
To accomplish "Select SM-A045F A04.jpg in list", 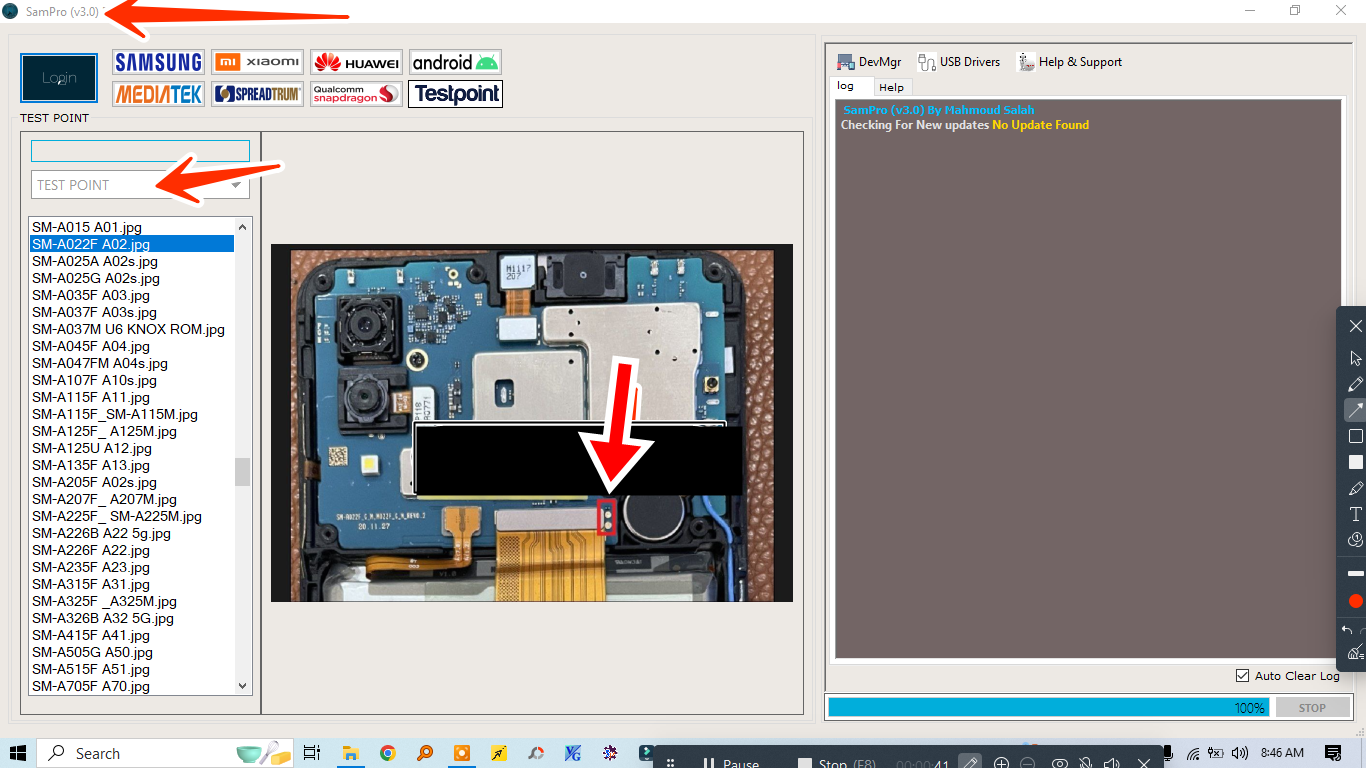I will pos(132,346).
